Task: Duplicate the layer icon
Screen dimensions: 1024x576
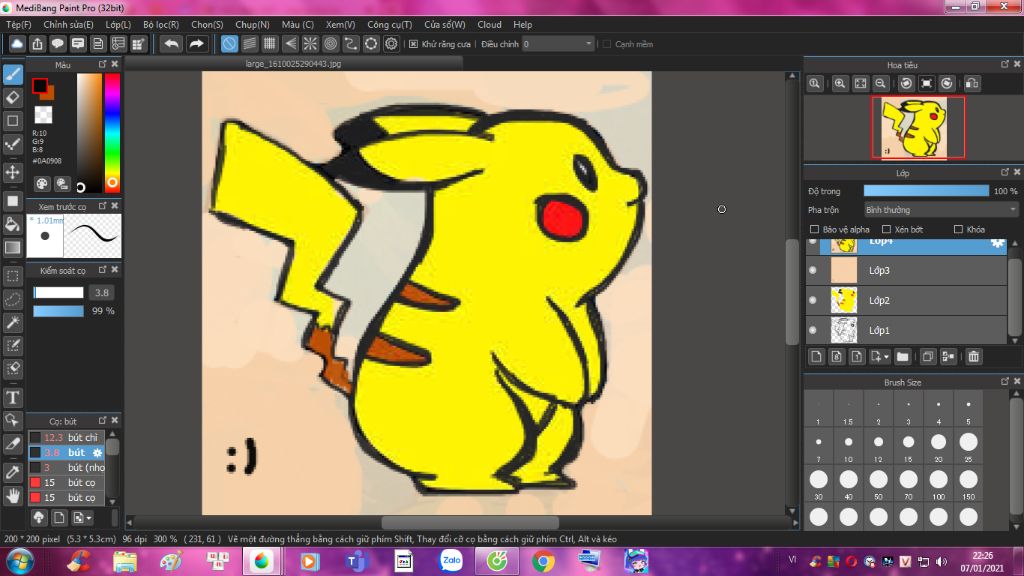Action: [x=928, y=357]
